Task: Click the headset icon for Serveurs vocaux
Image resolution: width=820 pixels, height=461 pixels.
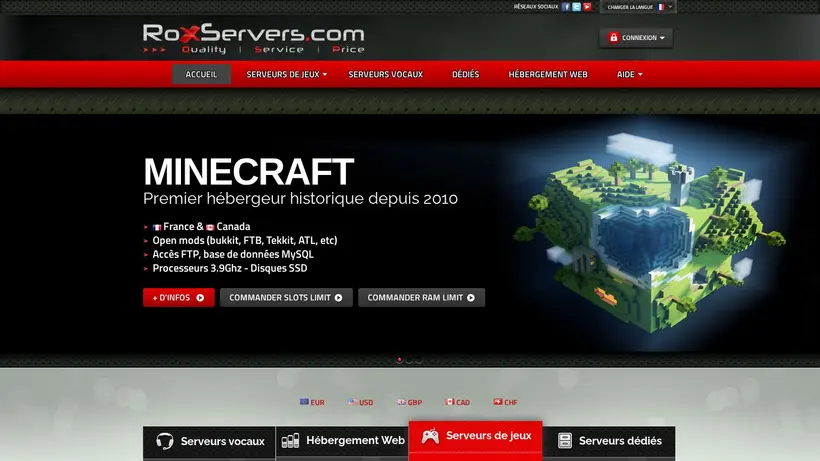Action: tap(165, 441)
